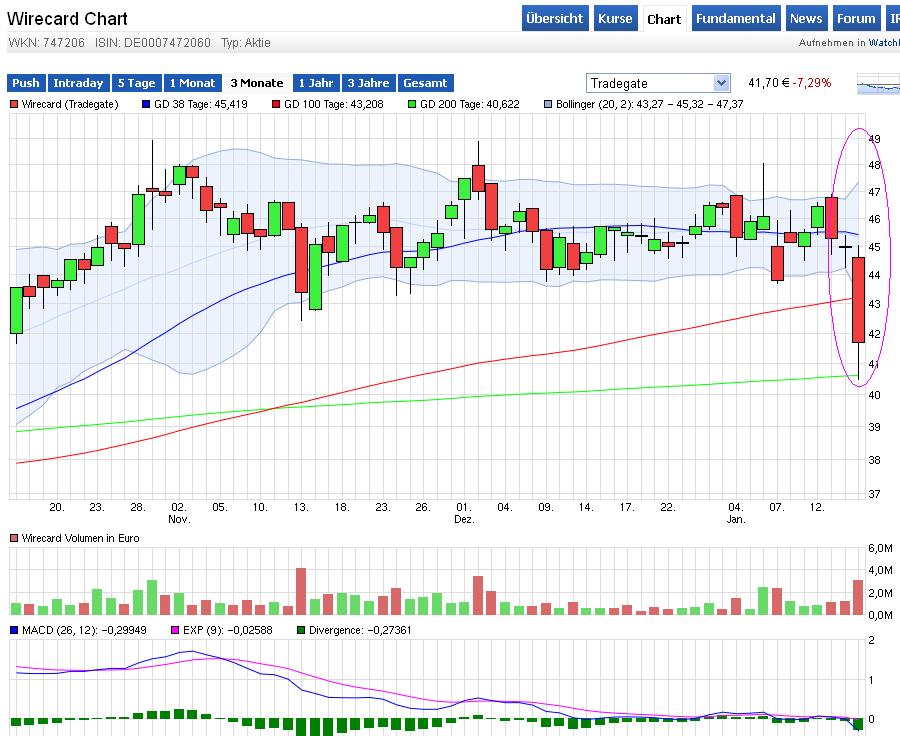900x736 pixels.
Task: Click the Aufnehmen in Watchlist link
Action: (x=849, y=42)
